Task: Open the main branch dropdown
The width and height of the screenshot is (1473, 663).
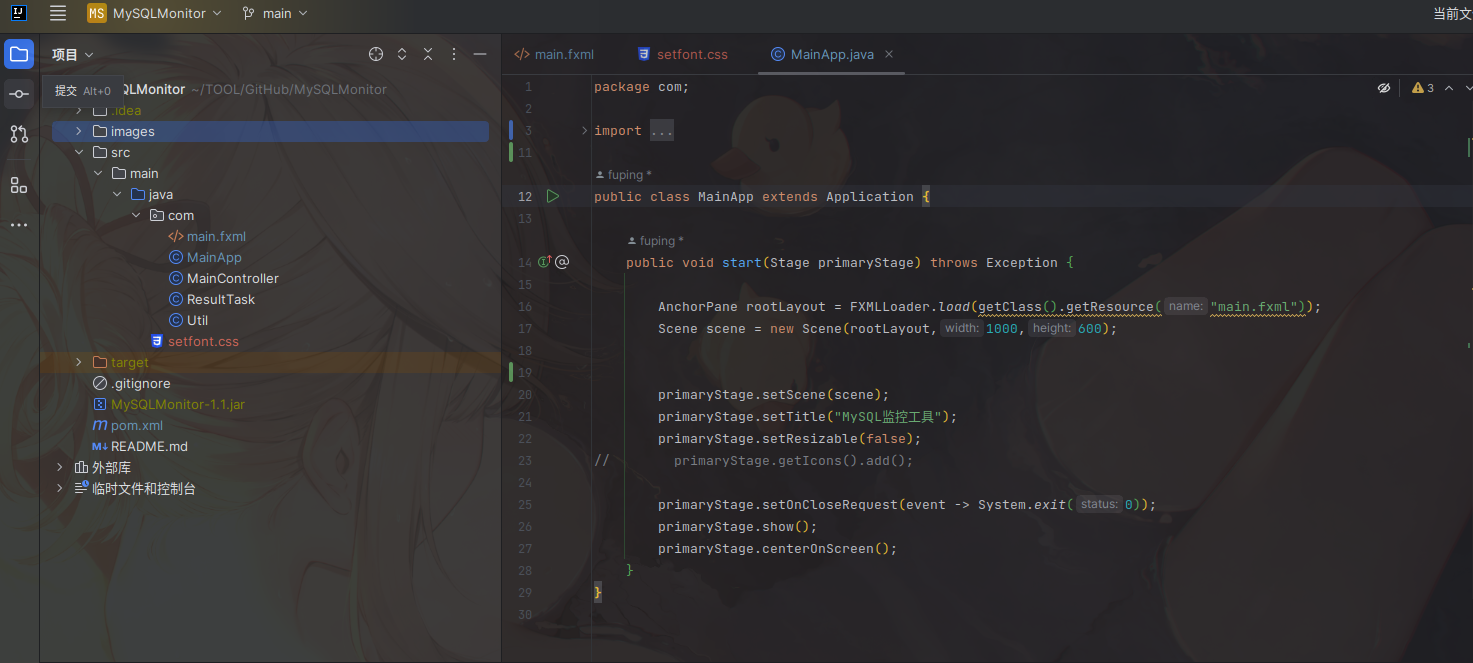Action: tap(275, 13)
